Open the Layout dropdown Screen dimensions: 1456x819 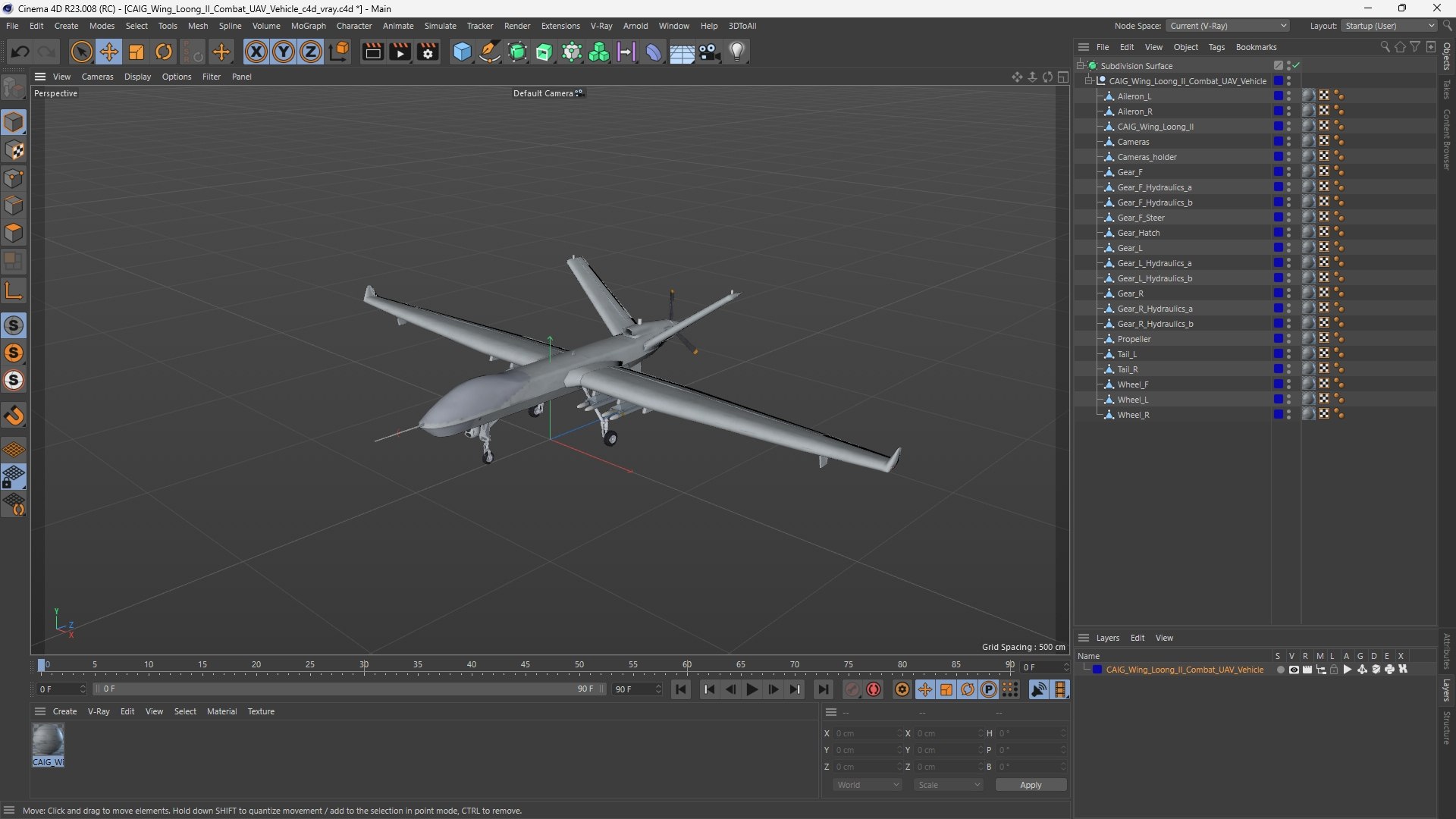[x=1389, y=26]
